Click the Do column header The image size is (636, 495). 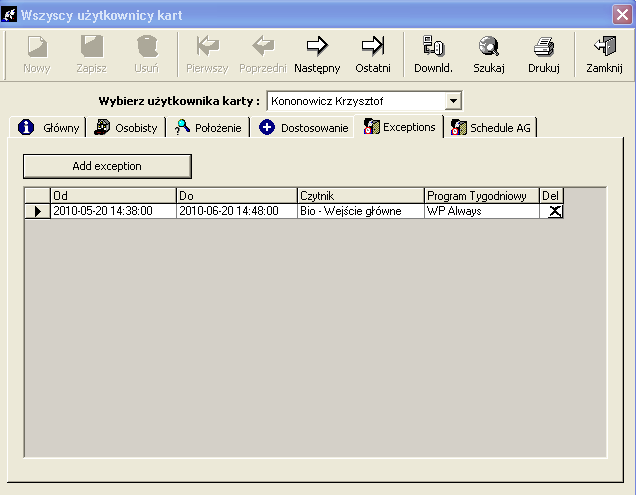tap(237, 196)
